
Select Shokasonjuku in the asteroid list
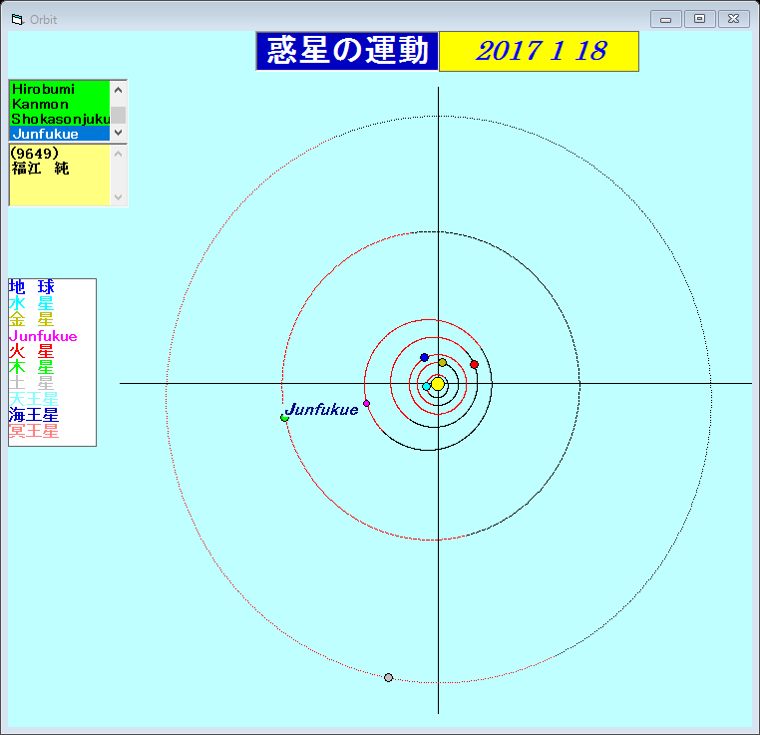[x=59, y=119]
